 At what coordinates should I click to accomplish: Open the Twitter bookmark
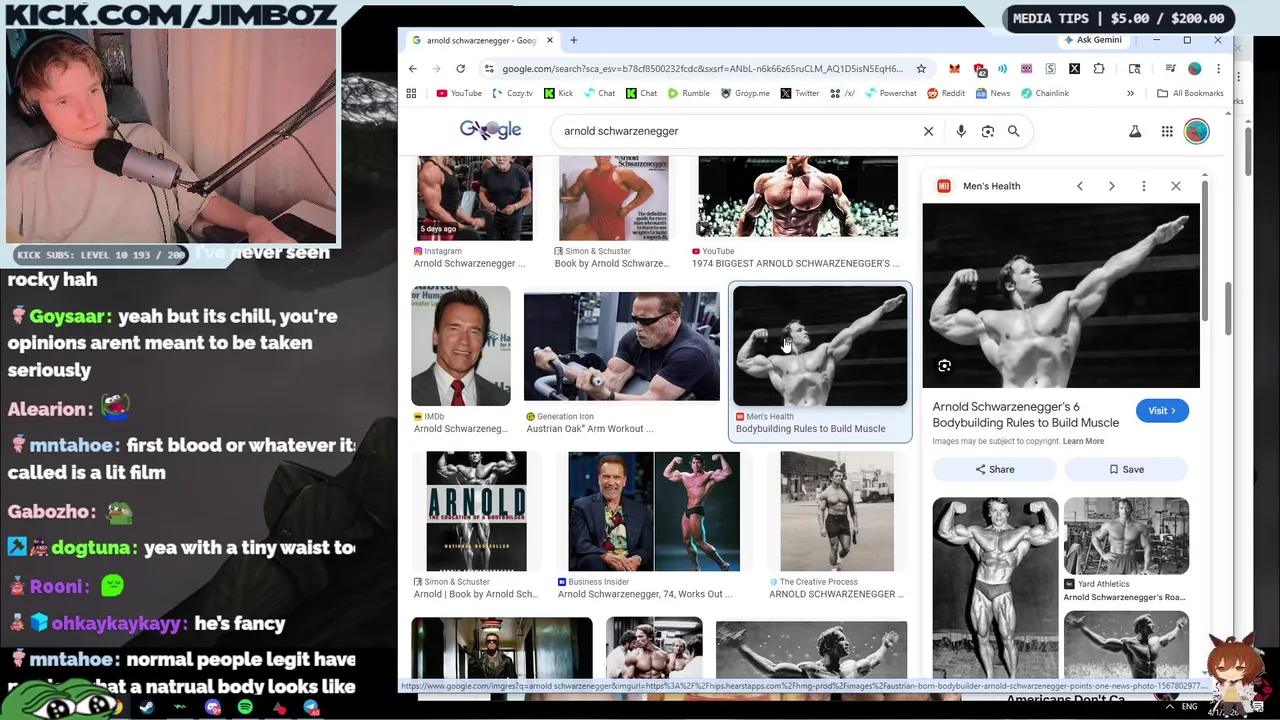(799, 93)
